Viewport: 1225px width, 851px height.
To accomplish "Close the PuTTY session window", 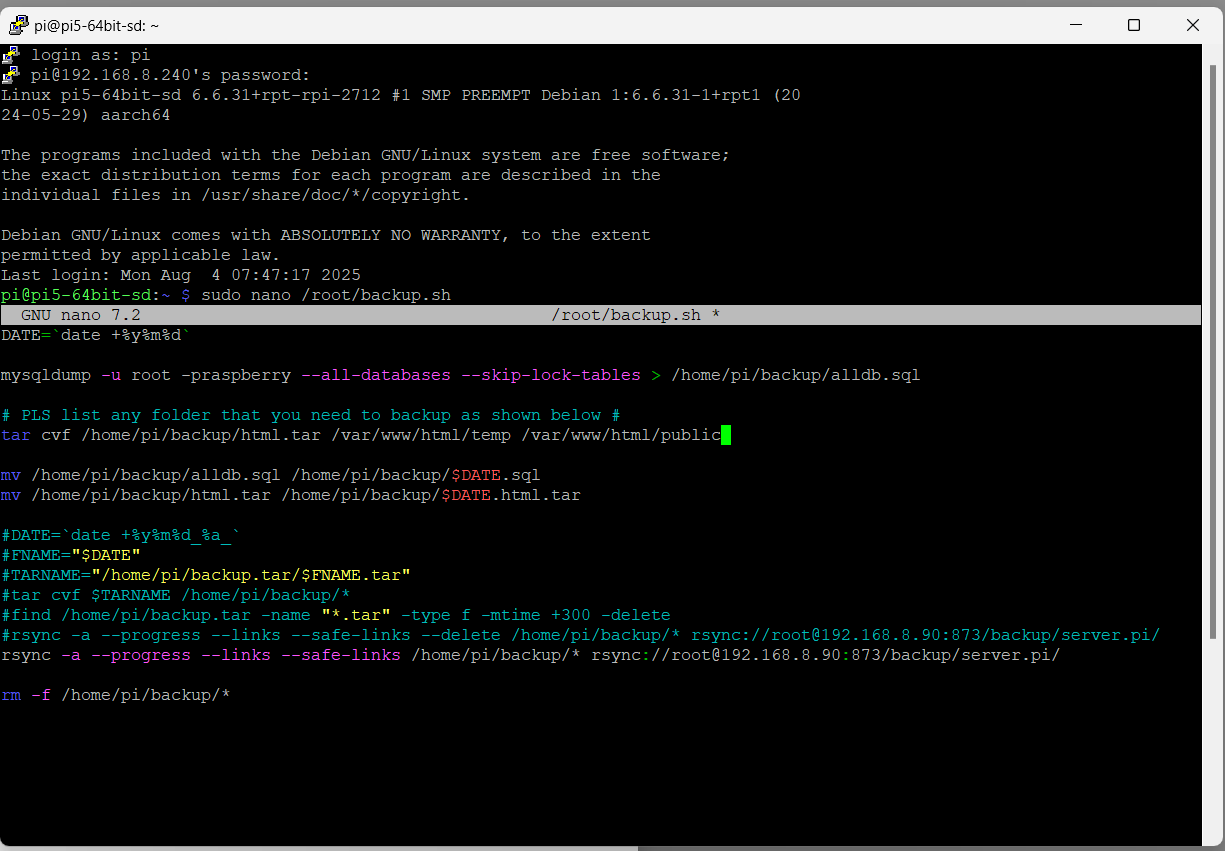I will [1193, 26].
